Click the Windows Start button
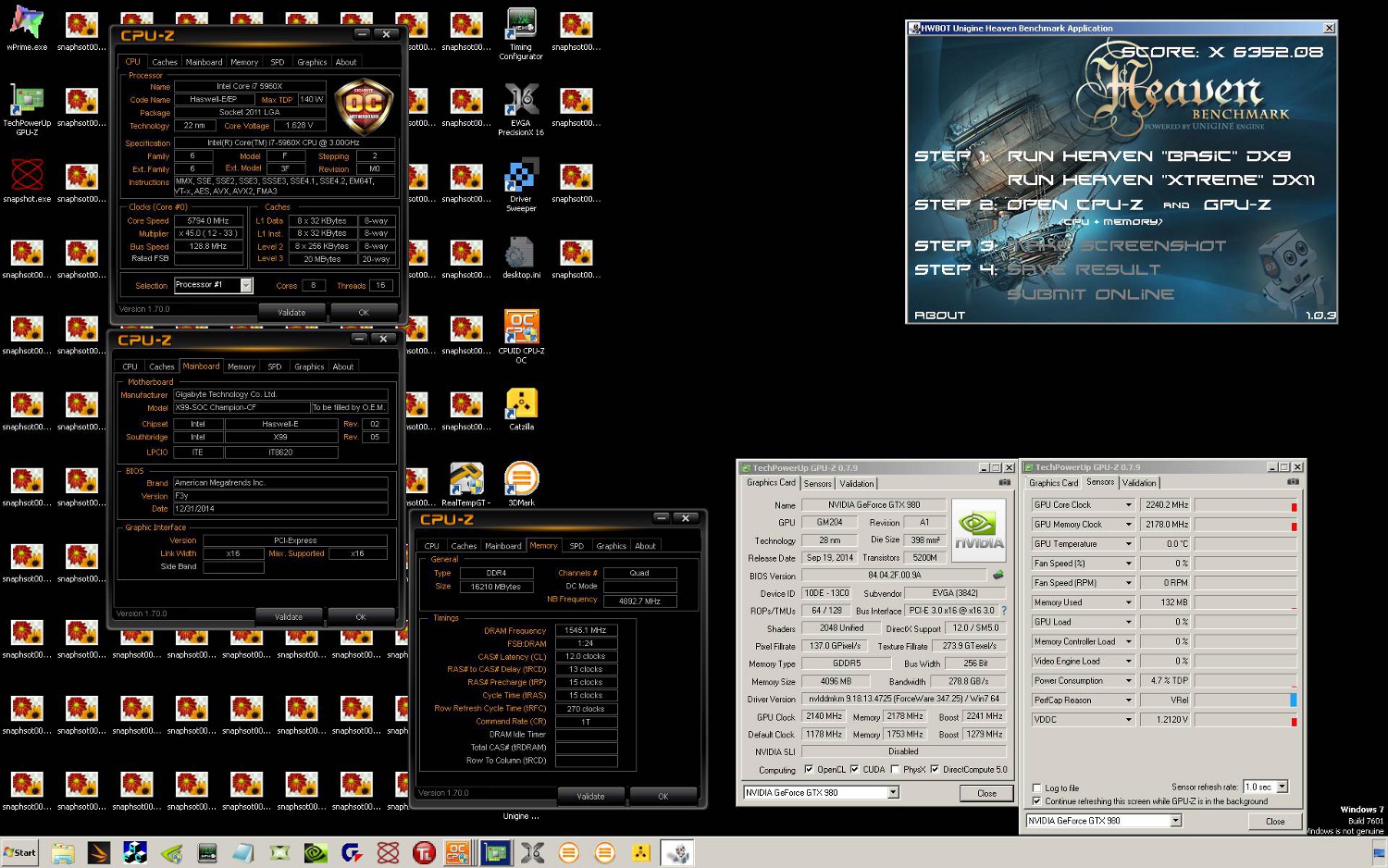The height and width of the screenshot is (868, 1388). 20,852
